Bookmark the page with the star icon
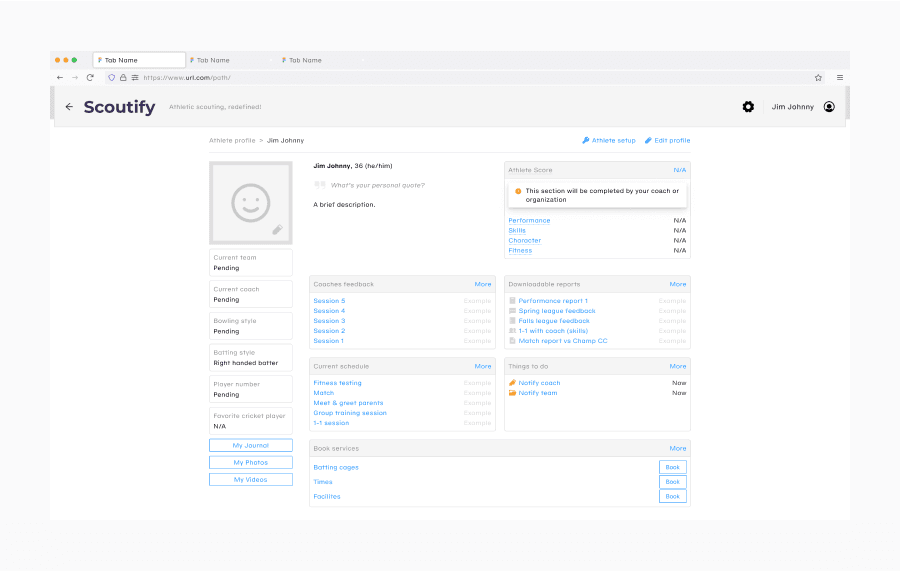Viewport: 900px width, 571px height. [818, 77]
